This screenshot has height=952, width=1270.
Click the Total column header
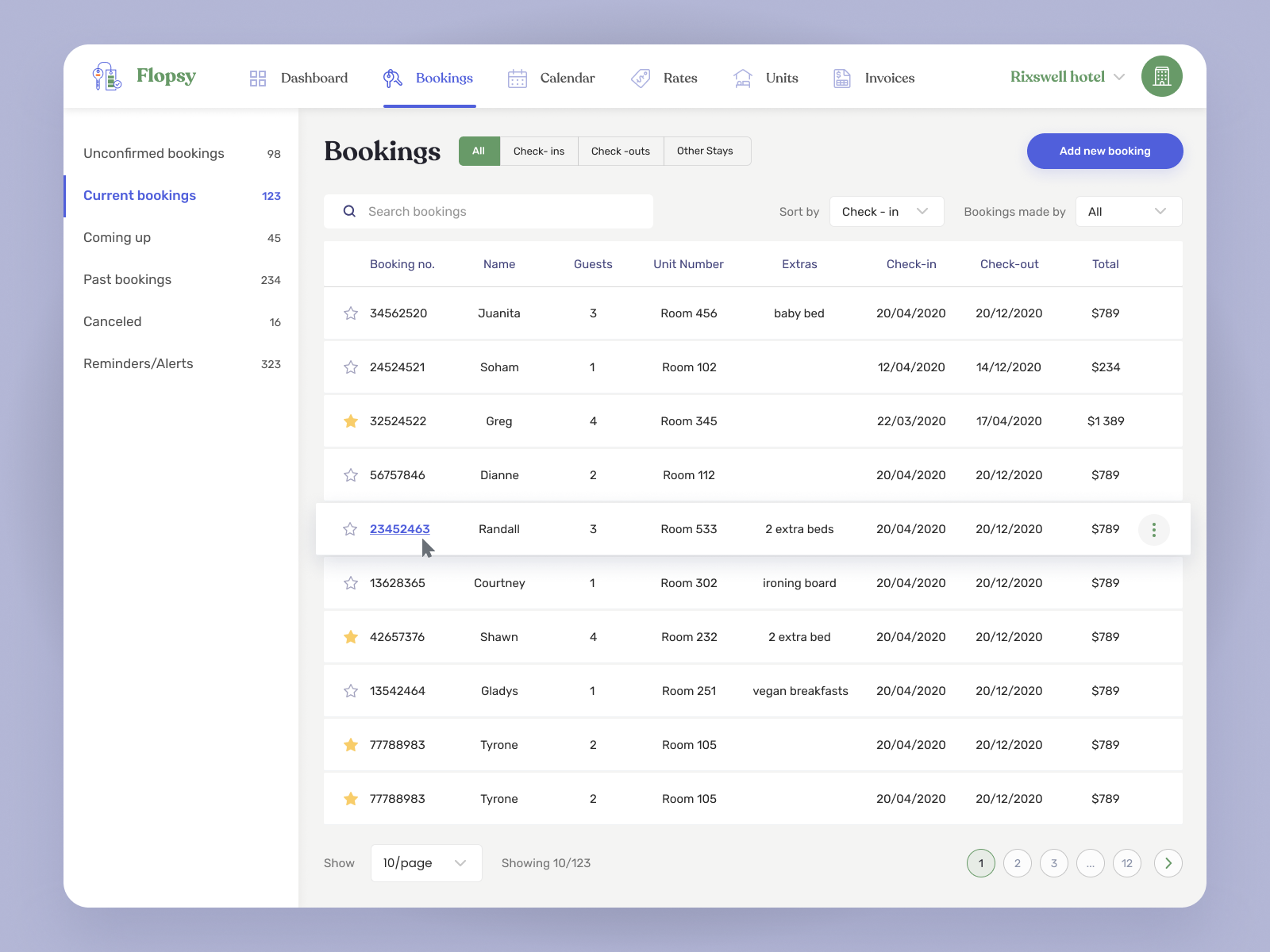tap(1105, 264)
